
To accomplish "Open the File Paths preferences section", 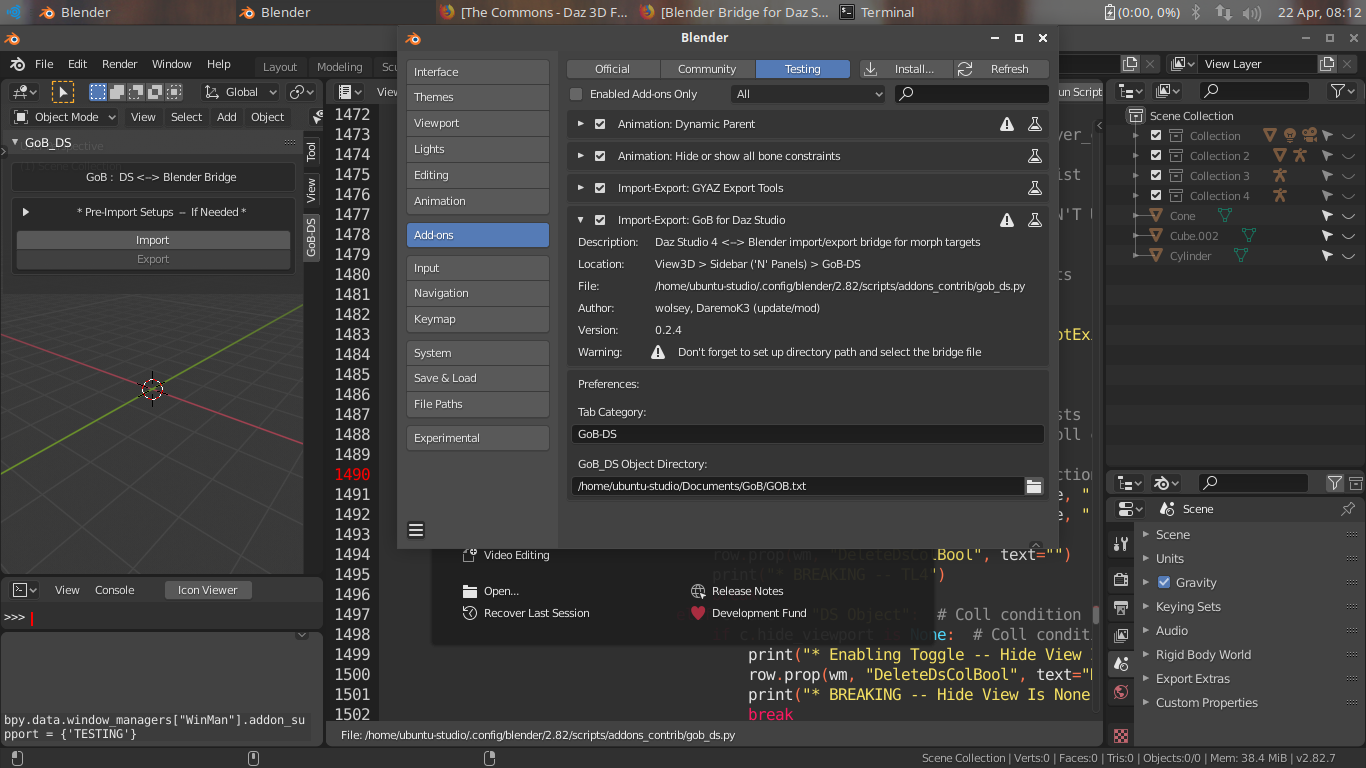I will tap(478, 404).
